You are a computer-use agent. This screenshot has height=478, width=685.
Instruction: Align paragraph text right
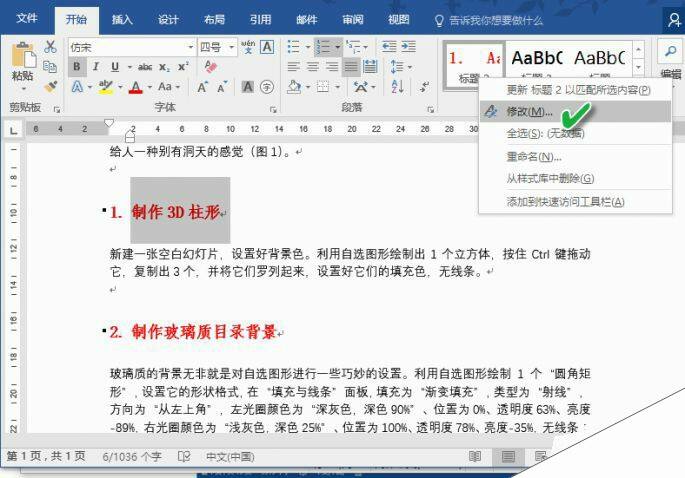[332, 67]
